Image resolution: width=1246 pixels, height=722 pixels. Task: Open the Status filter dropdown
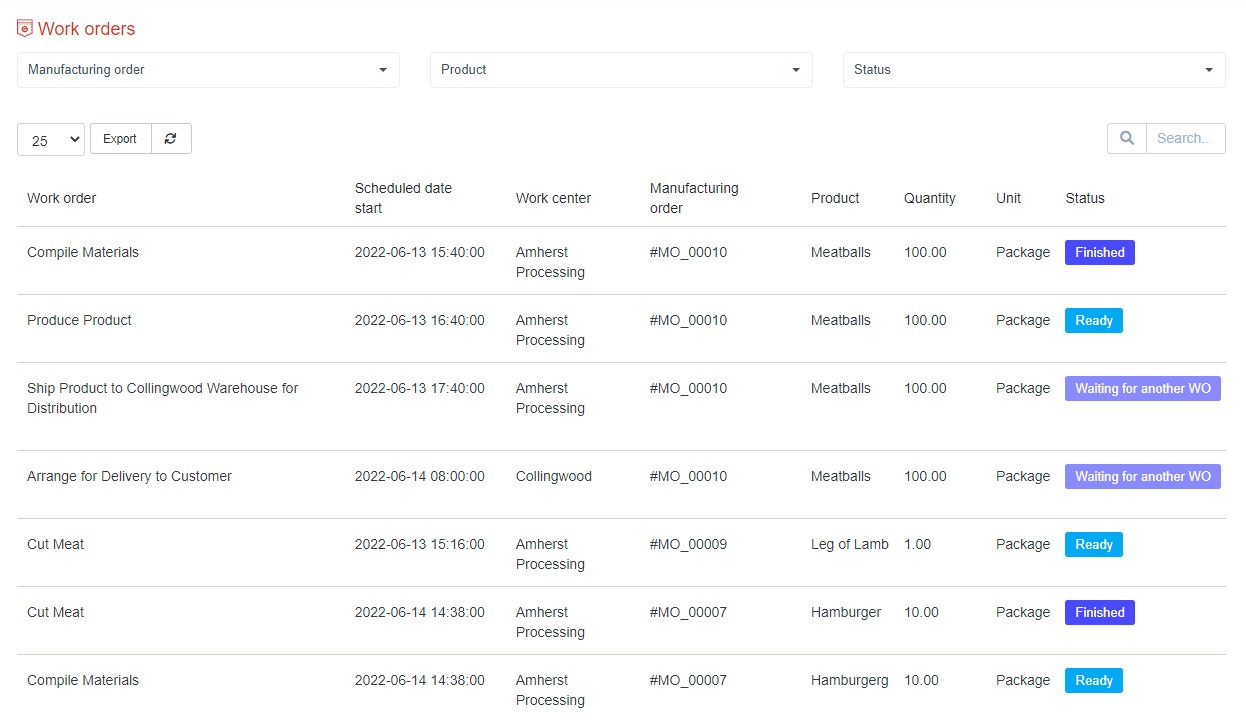click(1034, 70)
